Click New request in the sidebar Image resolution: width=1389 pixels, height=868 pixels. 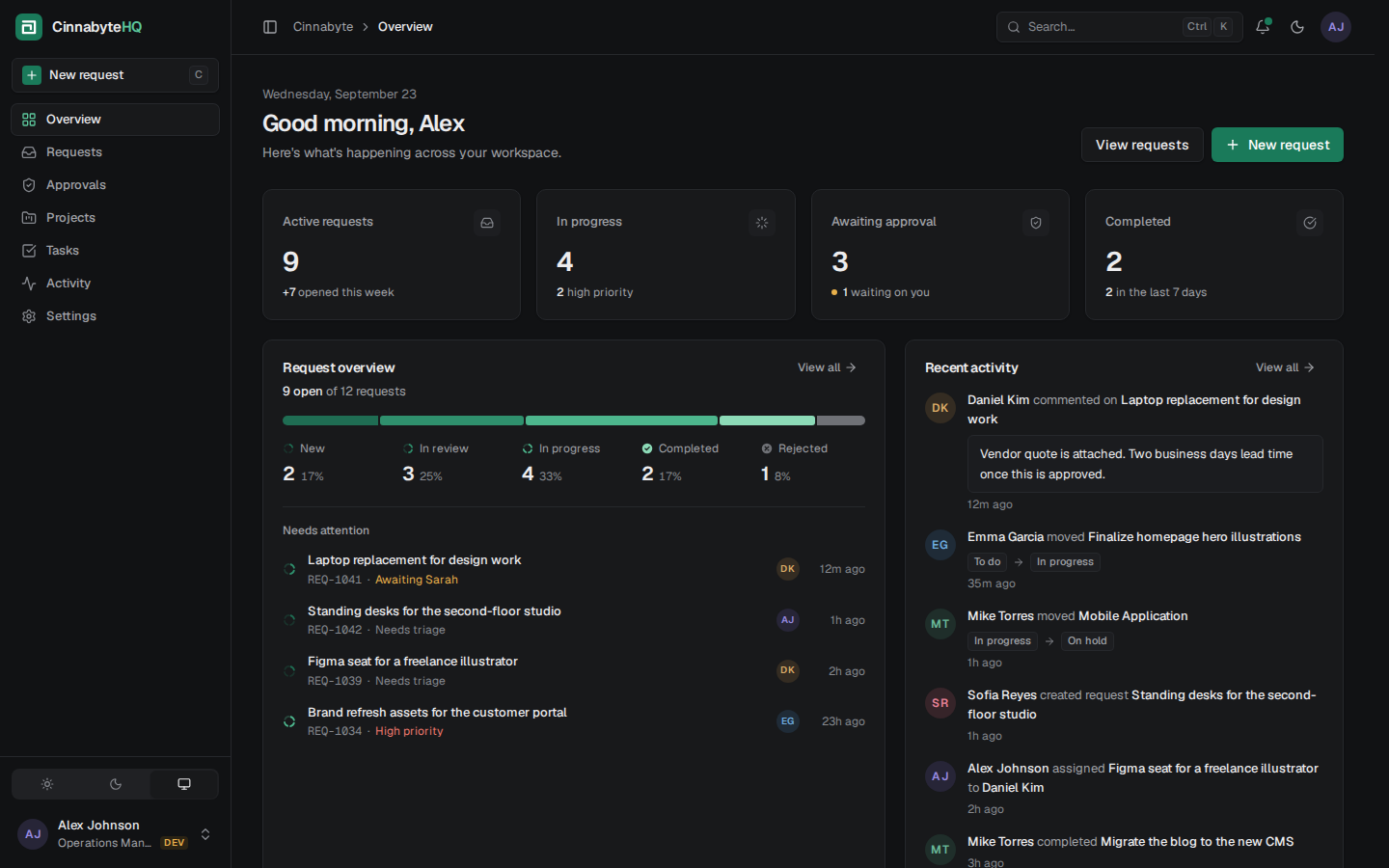[x=115, y=75]
